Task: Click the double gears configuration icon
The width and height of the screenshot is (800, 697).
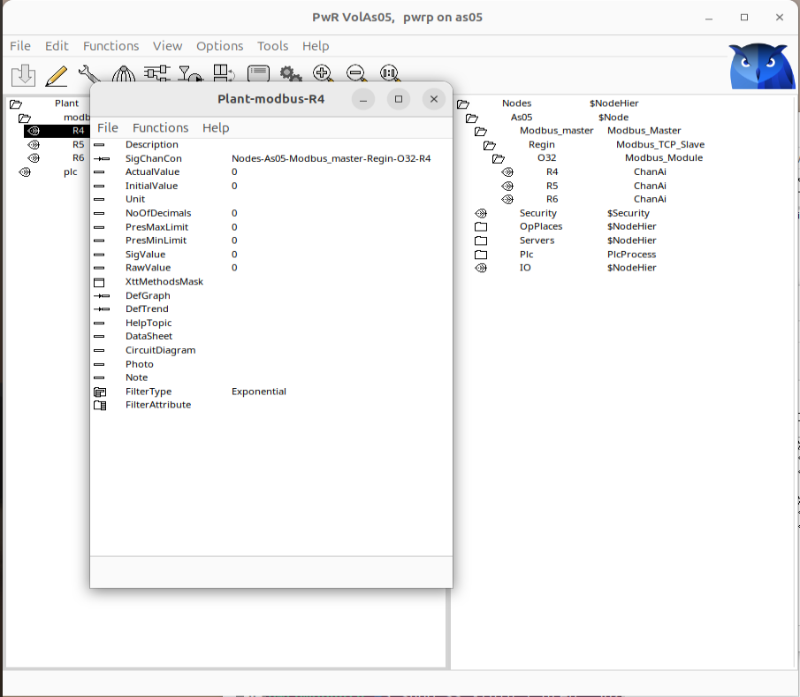Action: click(291, 74)
